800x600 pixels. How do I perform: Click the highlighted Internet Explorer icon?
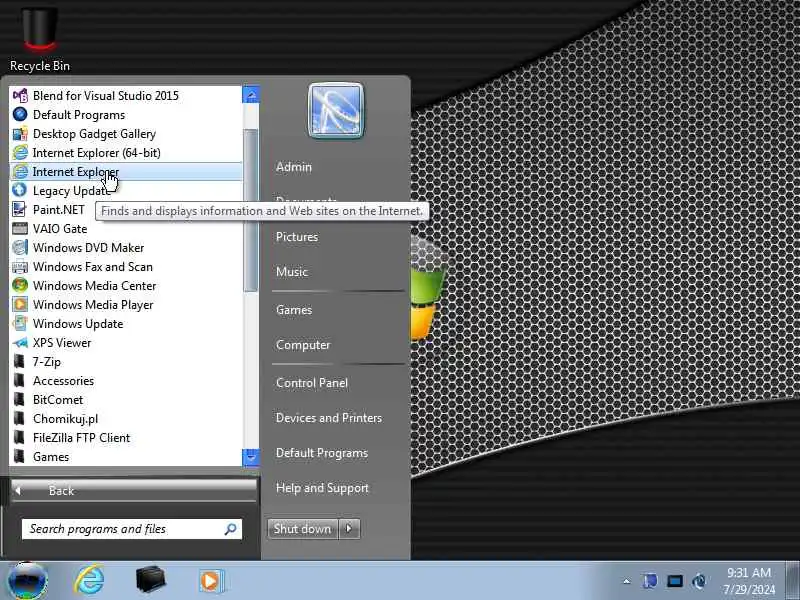tap(20, 171)
